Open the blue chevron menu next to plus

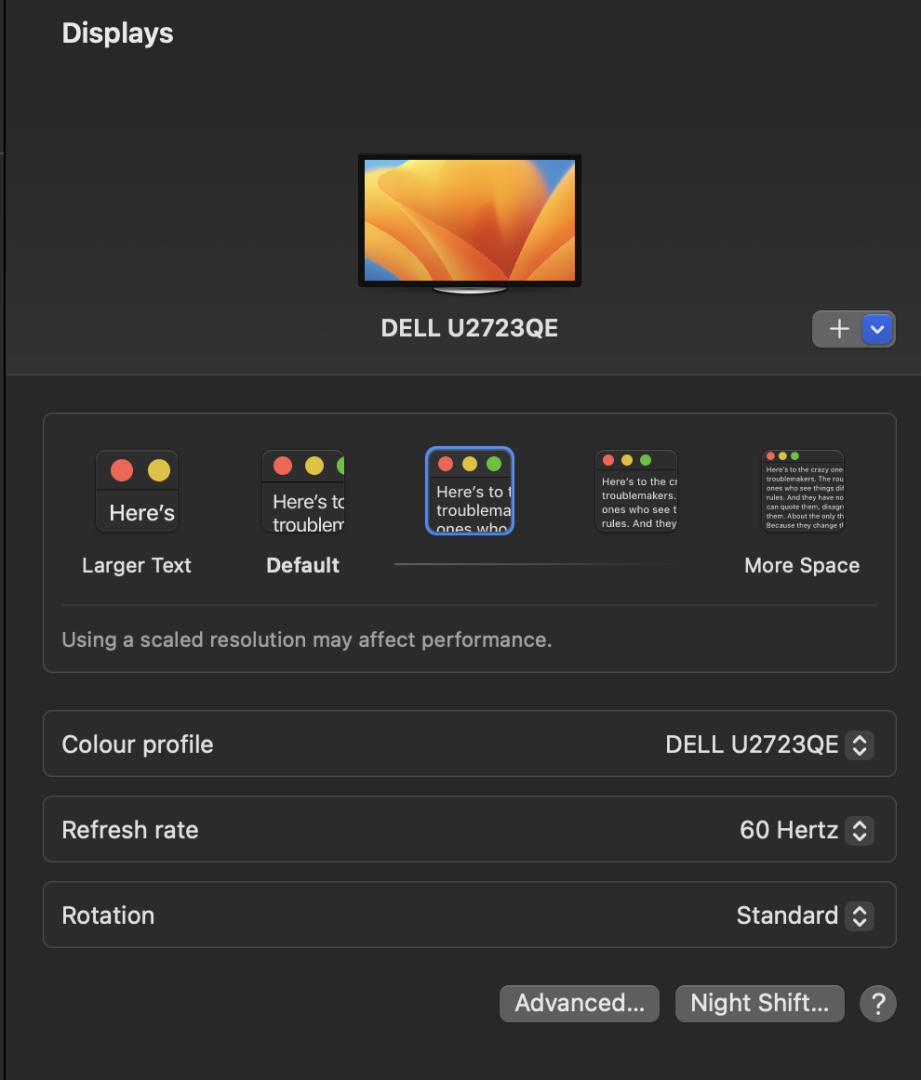click(x=878, y=329)
